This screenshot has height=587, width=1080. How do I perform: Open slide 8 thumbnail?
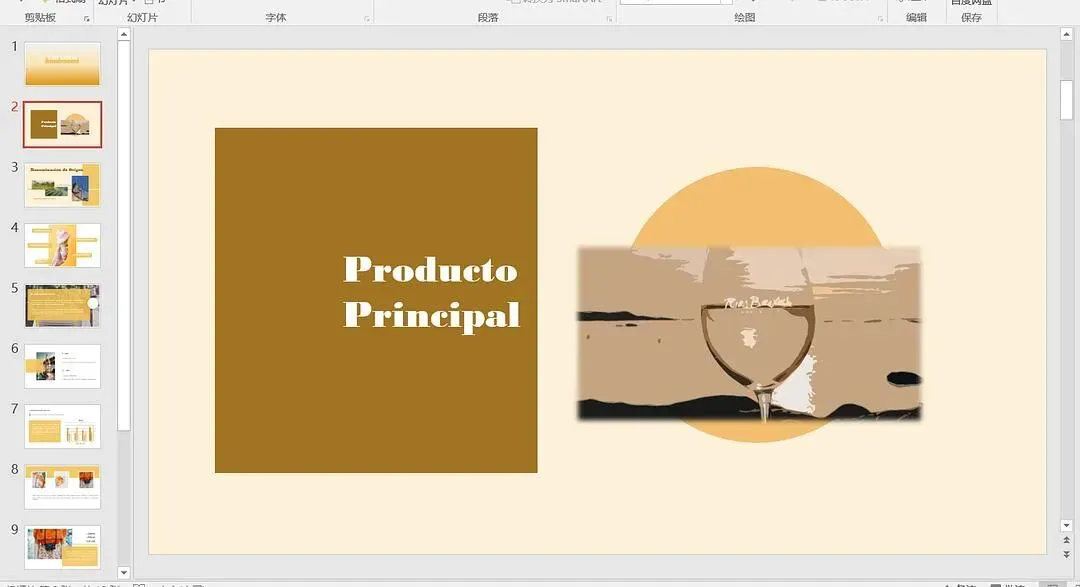point(63,486)
